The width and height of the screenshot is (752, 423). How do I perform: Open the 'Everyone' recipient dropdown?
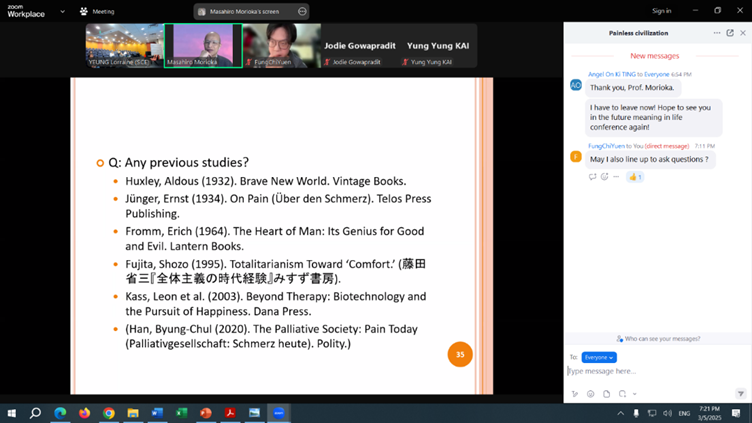pos(599,357)
